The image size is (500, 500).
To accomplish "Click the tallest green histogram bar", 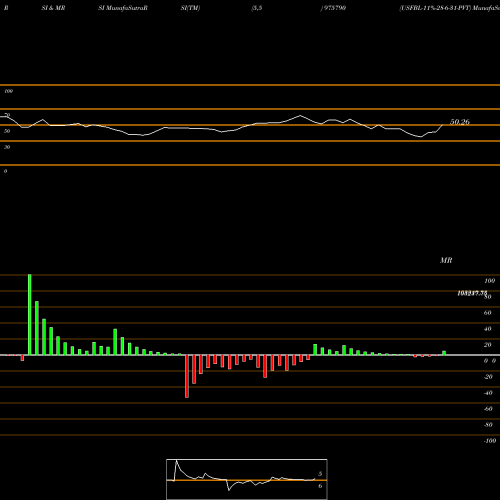I will pos(30,315).
